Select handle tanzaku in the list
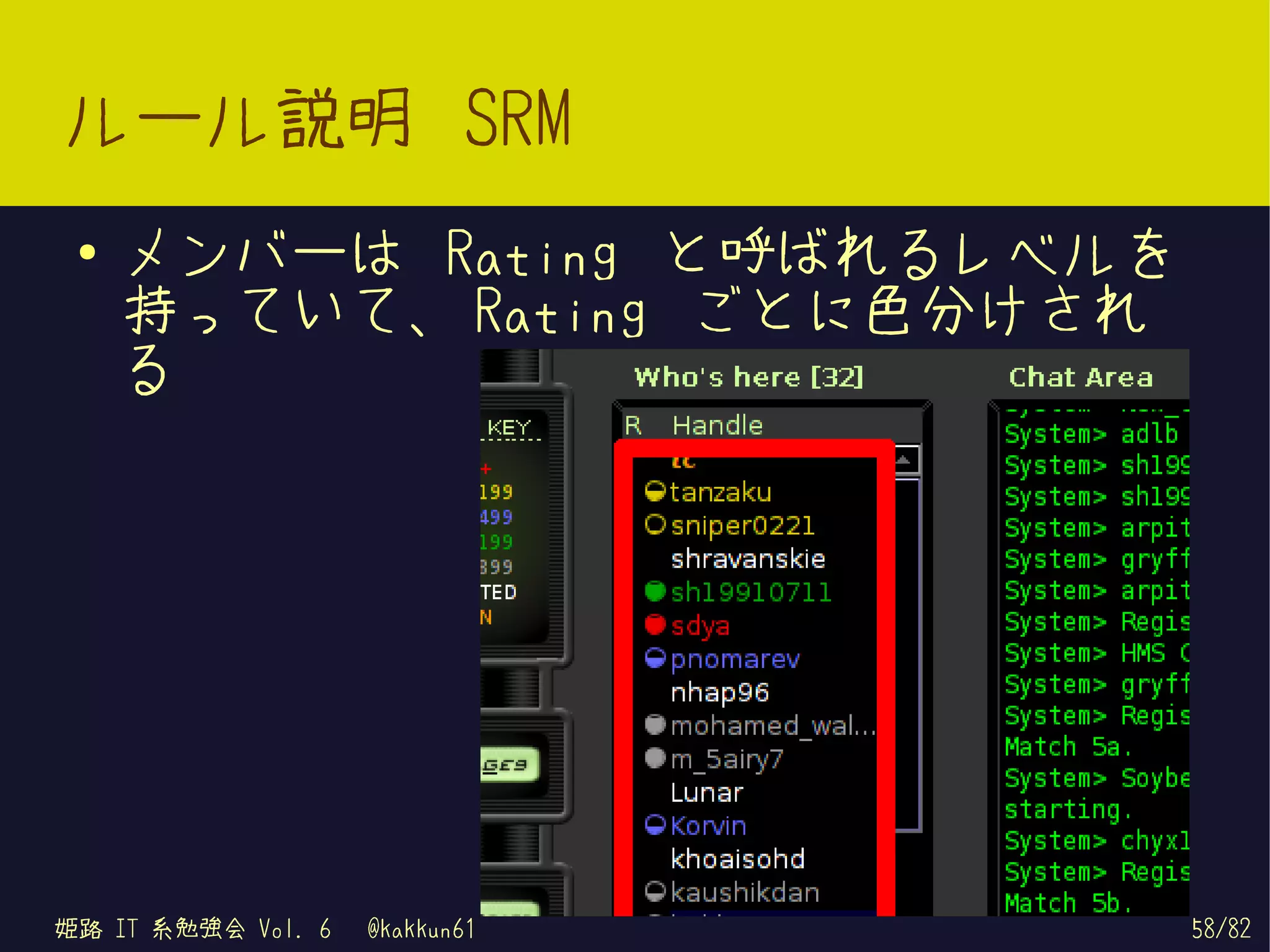The height and width of the screenshot is (952, 1270). (721, 492)
